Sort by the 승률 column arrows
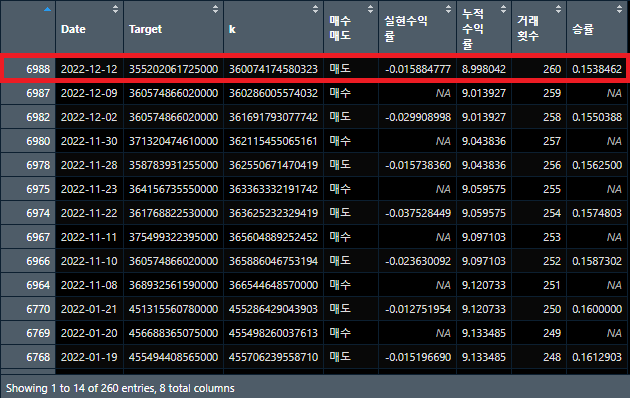The image size is (630, 398). [620, 9]
